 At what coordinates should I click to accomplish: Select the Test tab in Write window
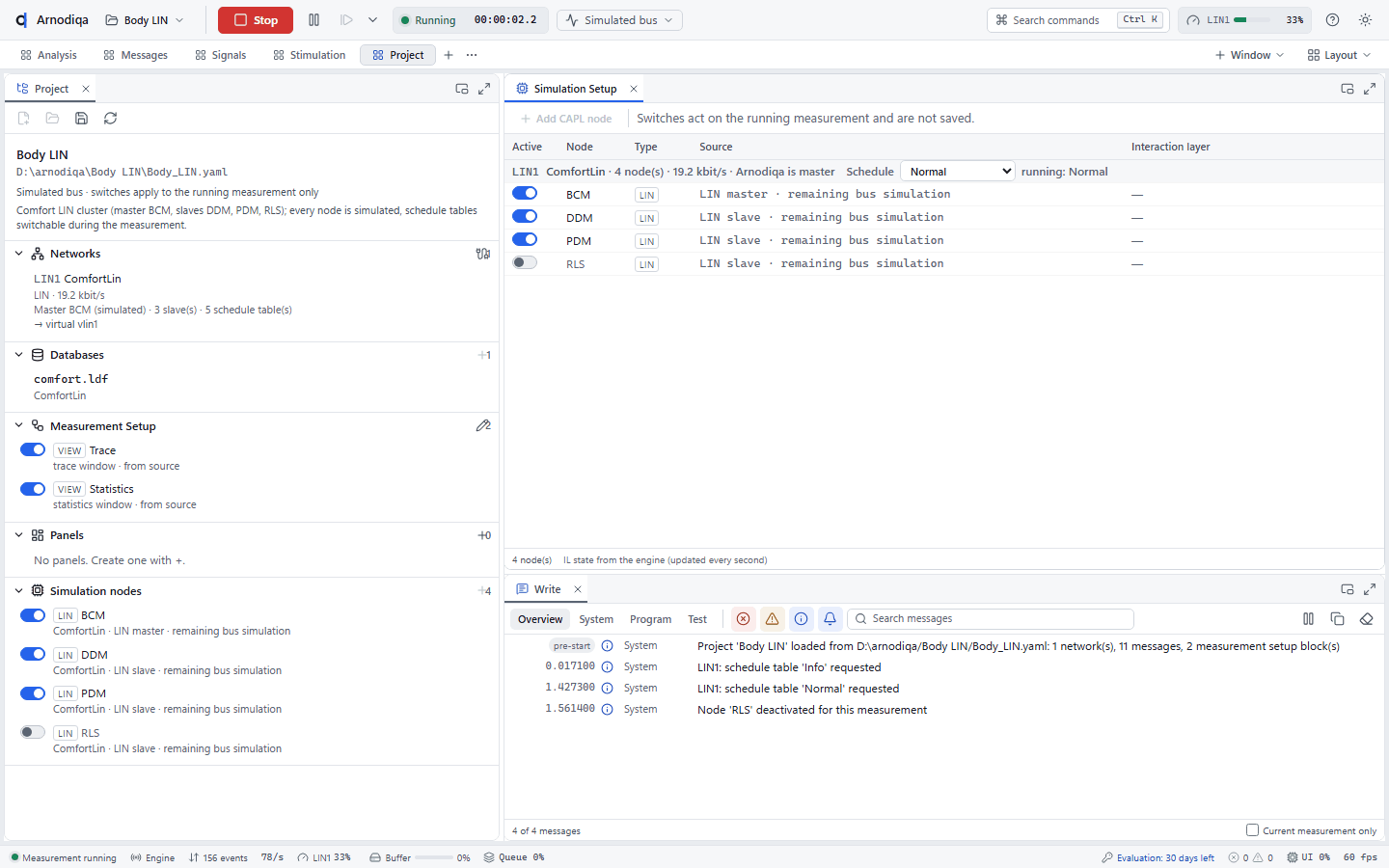(697, 619)
